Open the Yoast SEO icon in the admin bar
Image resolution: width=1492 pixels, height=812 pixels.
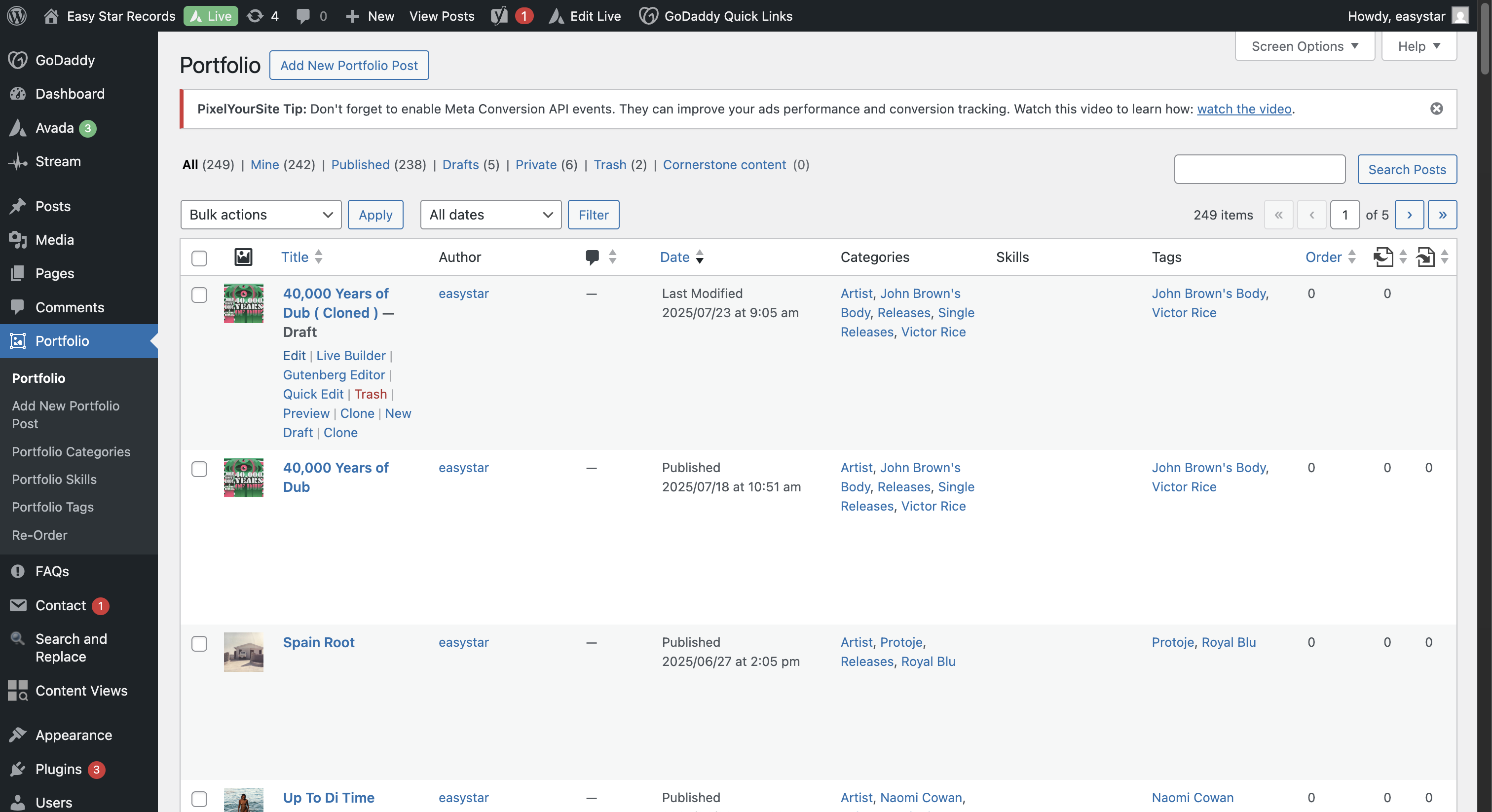coord(499,16)
